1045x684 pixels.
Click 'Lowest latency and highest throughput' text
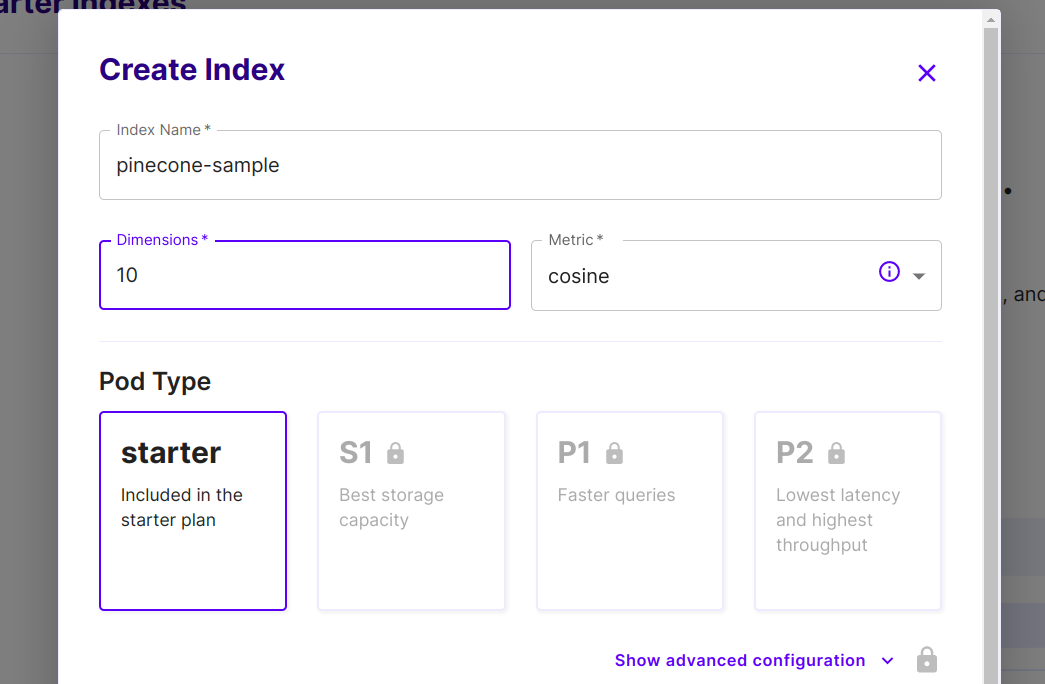tap(838, 520)
